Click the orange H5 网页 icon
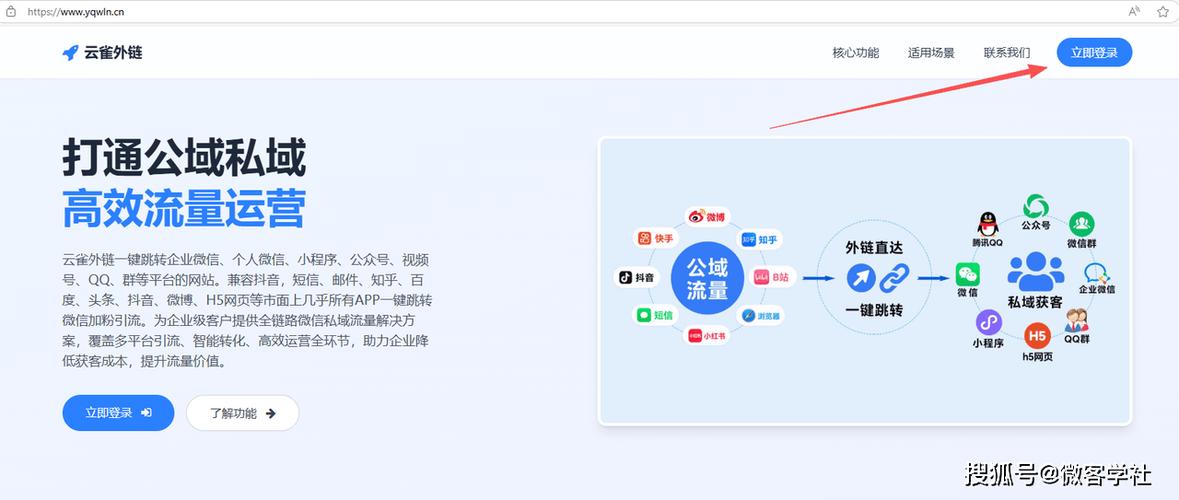Viewport: 1179px width, 500px height. [x=1037, y=335]
